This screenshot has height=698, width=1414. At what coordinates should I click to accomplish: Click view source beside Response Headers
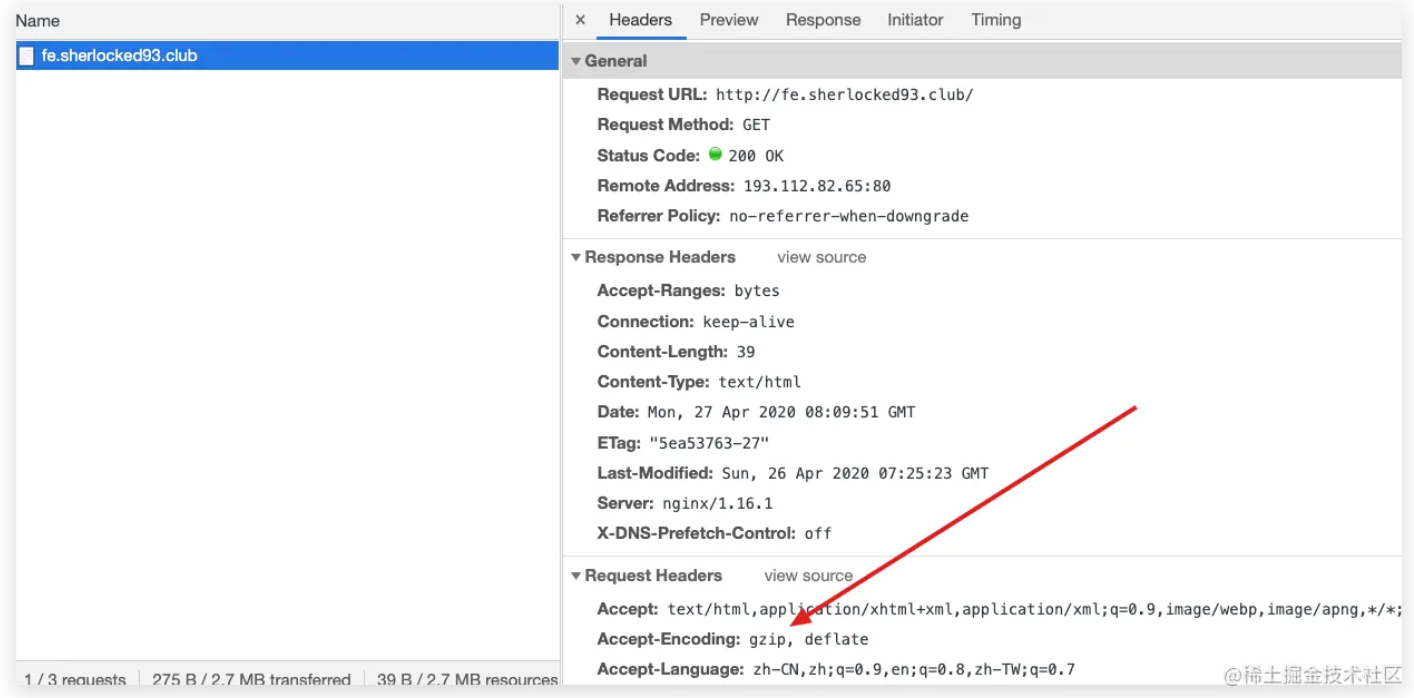(821, 257)
